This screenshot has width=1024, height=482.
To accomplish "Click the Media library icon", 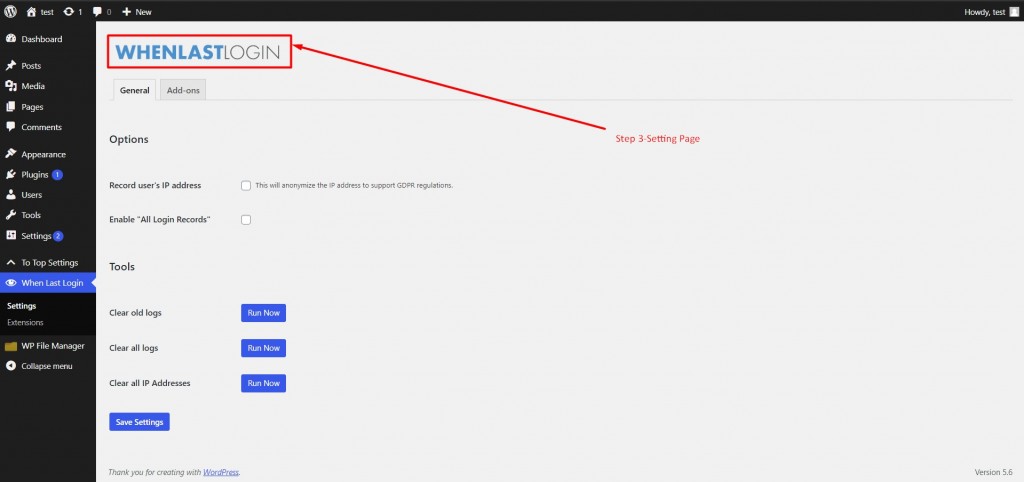I will (10, 86).
